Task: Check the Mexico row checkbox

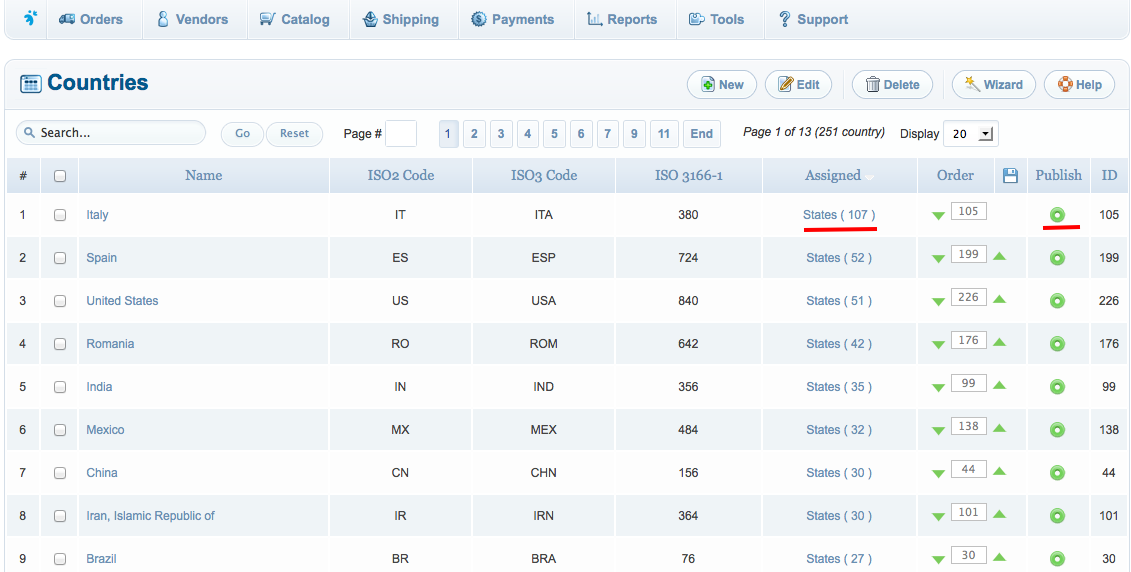Action: tap(60, 430)
